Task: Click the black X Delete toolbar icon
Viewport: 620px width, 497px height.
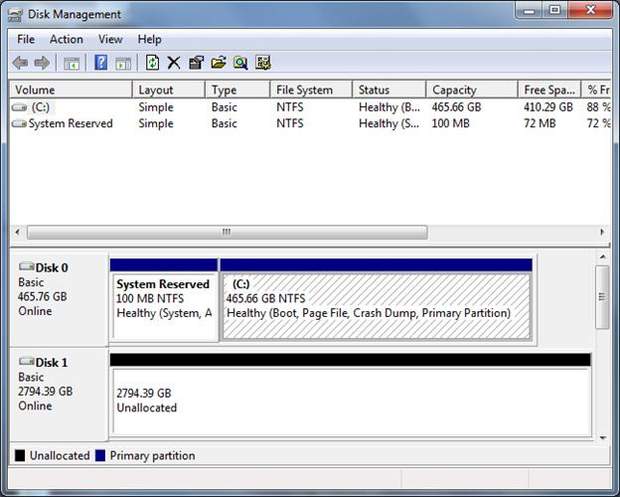Action: tap(174, 63)
